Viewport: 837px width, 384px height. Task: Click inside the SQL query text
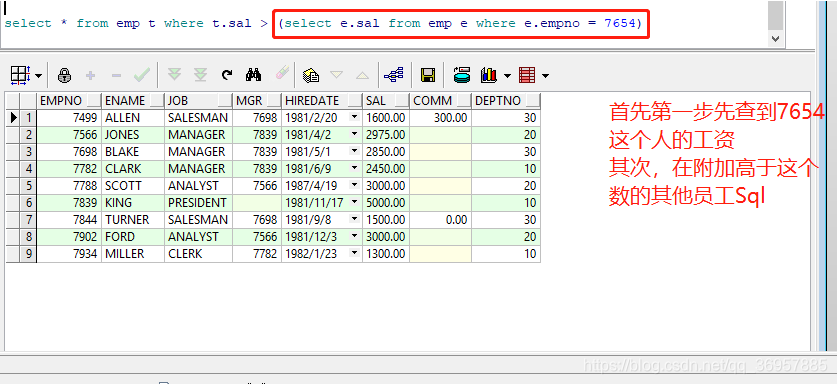click(x=323, y=23)
